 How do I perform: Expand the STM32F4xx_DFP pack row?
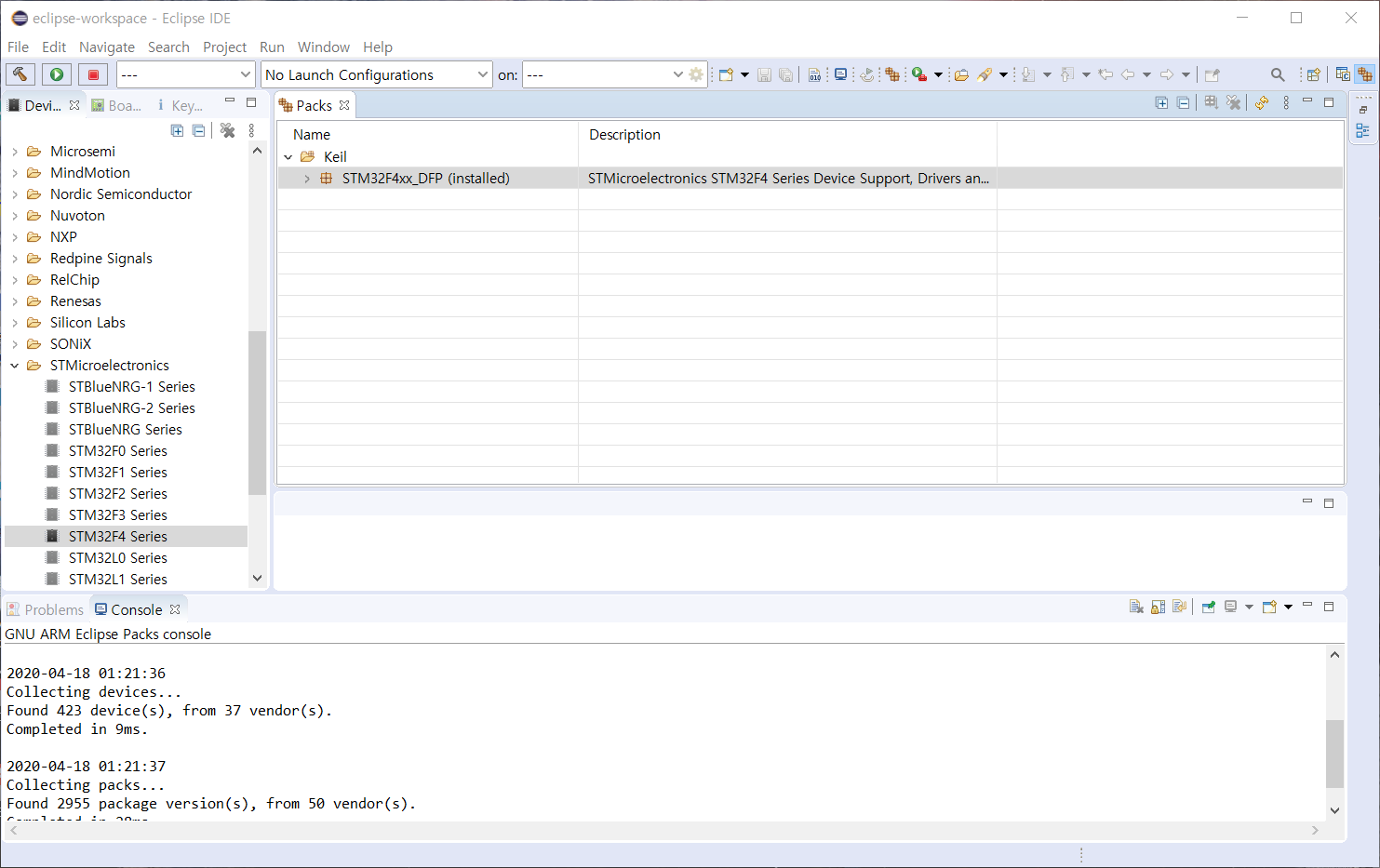tap(307, 178)
